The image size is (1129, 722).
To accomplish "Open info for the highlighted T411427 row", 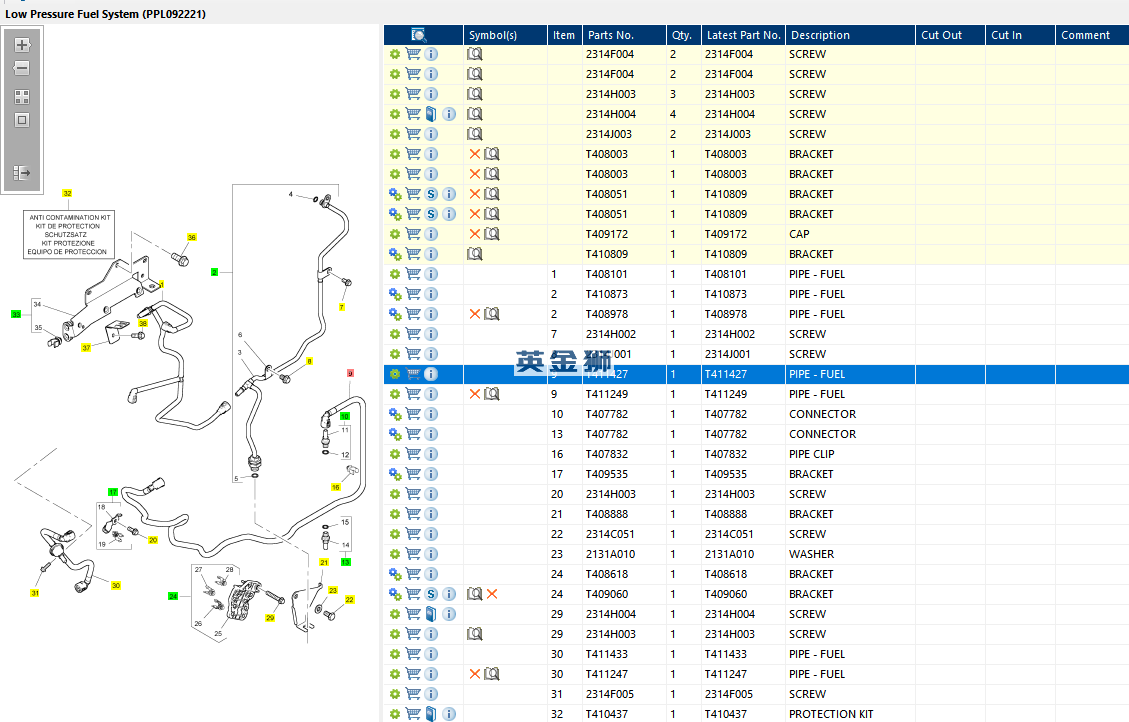I will click(431, 374).
